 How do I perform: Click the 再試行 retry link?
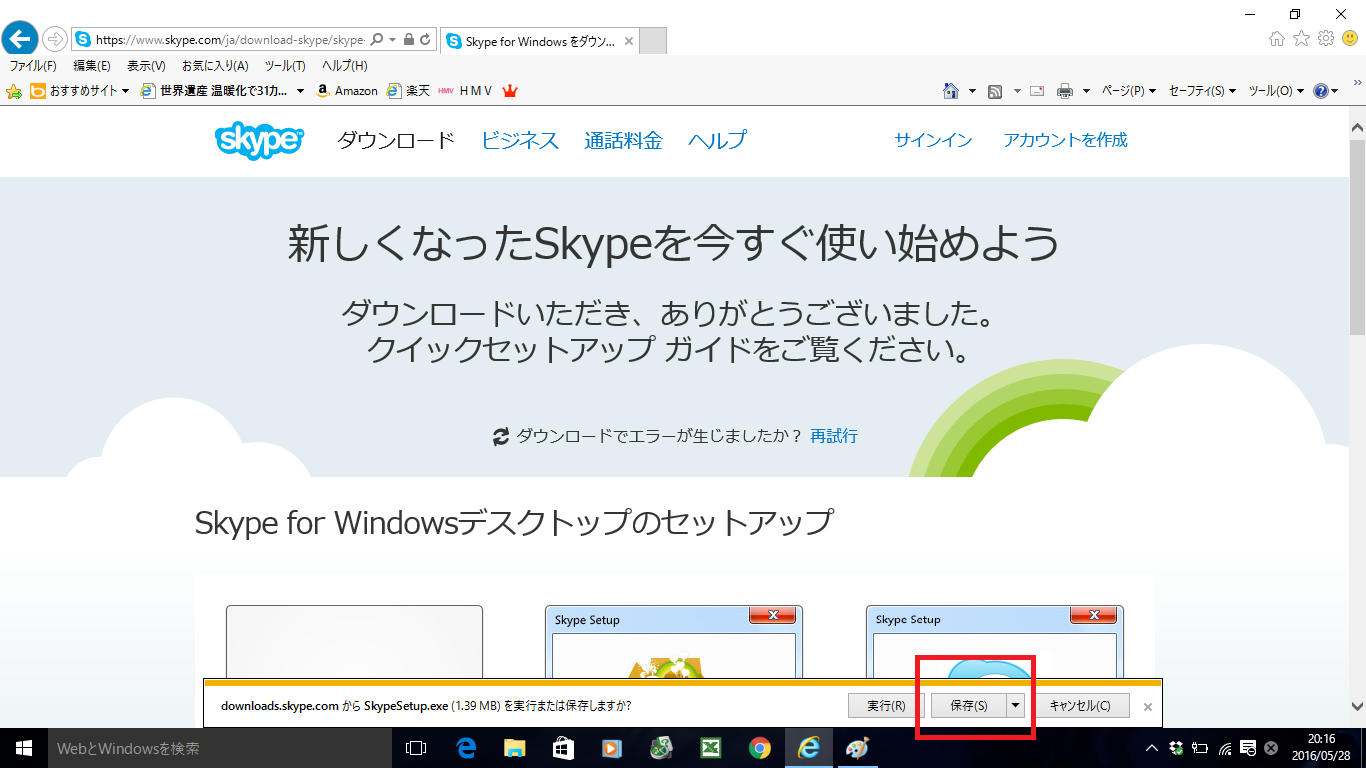click(x=834, y=436)
